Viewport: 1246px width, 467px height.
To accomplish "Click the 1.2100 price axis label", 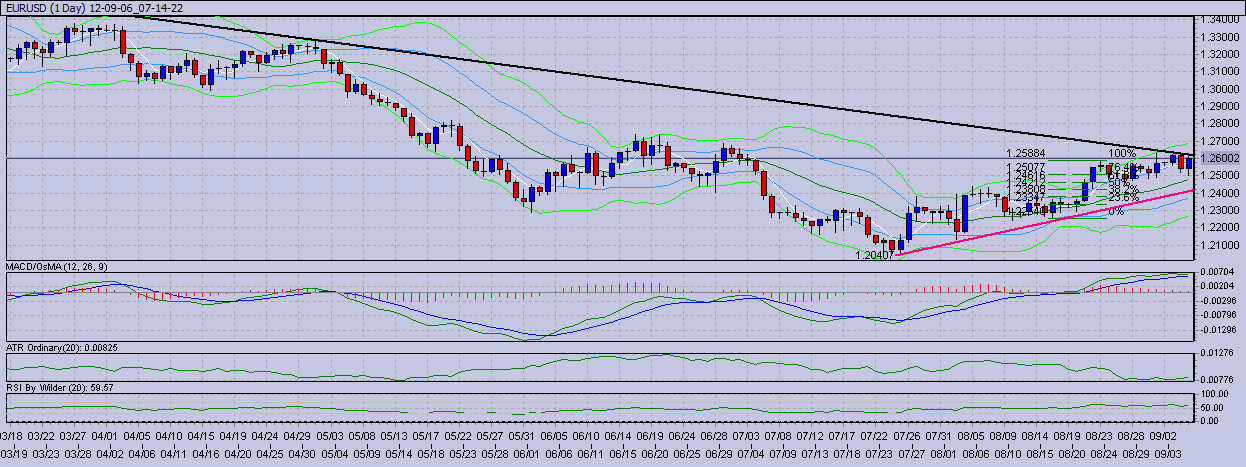I will click(1220, 245).
